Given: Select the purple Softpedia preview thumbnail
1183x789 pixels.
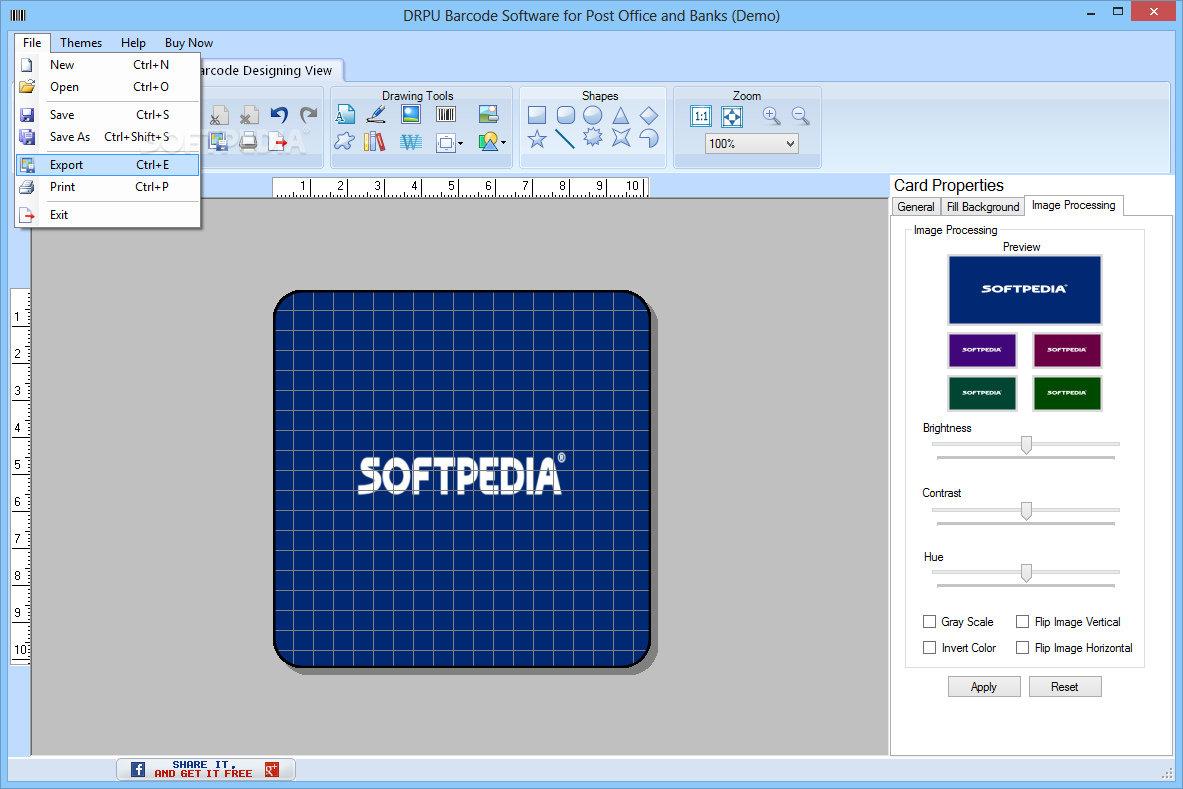Looking at the screenshot, I should point(982,350).
